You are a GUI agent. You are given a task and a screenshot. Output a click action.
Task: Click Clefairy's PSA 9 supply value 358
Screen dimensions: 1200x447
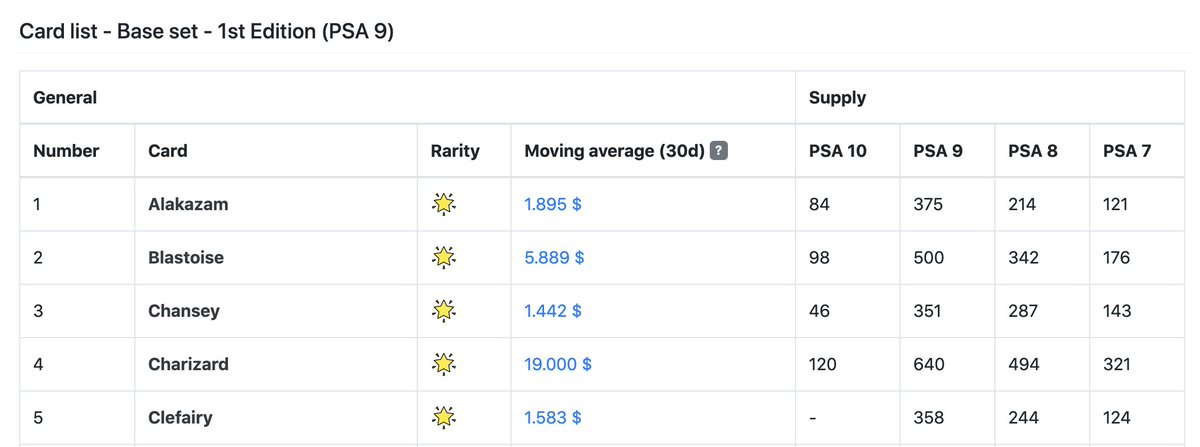[928, 417]
